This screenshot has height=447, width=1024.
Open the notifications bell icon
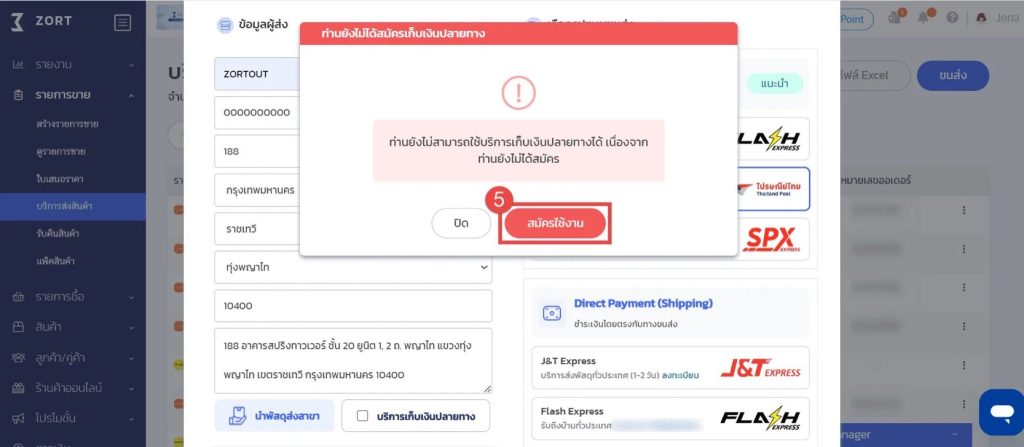(x=923, y=18)
